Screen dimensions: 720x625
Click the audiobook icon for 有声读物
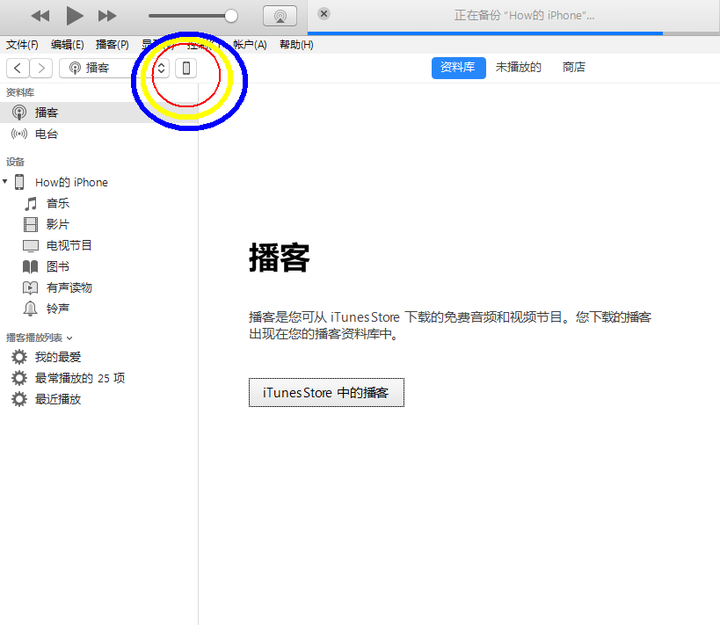(30, 288)
